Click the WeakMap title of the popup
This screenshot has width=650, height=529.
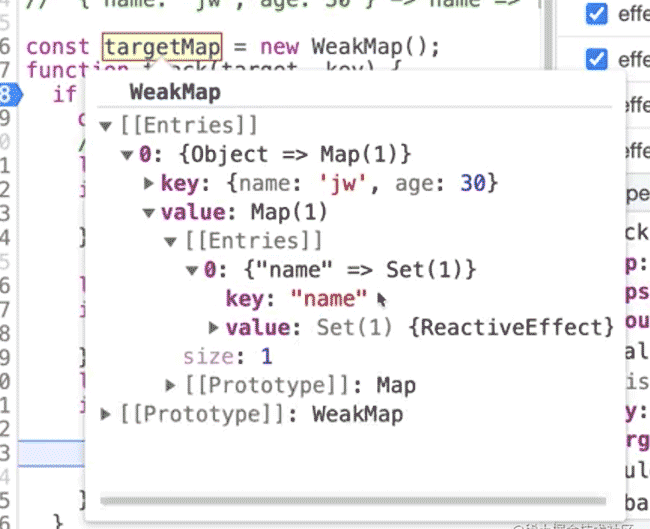[175, 94]
